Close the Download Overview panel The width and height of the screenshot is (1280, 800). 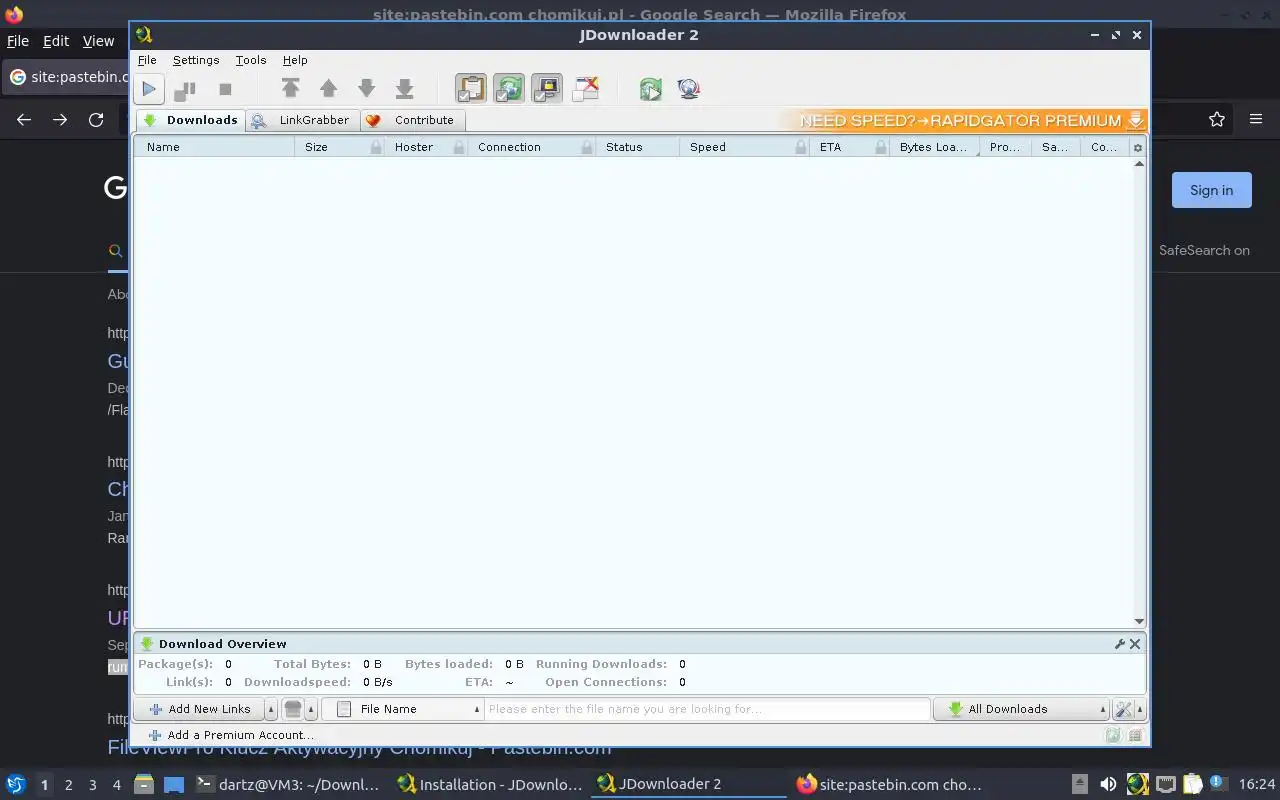[x=1135, y=644]
